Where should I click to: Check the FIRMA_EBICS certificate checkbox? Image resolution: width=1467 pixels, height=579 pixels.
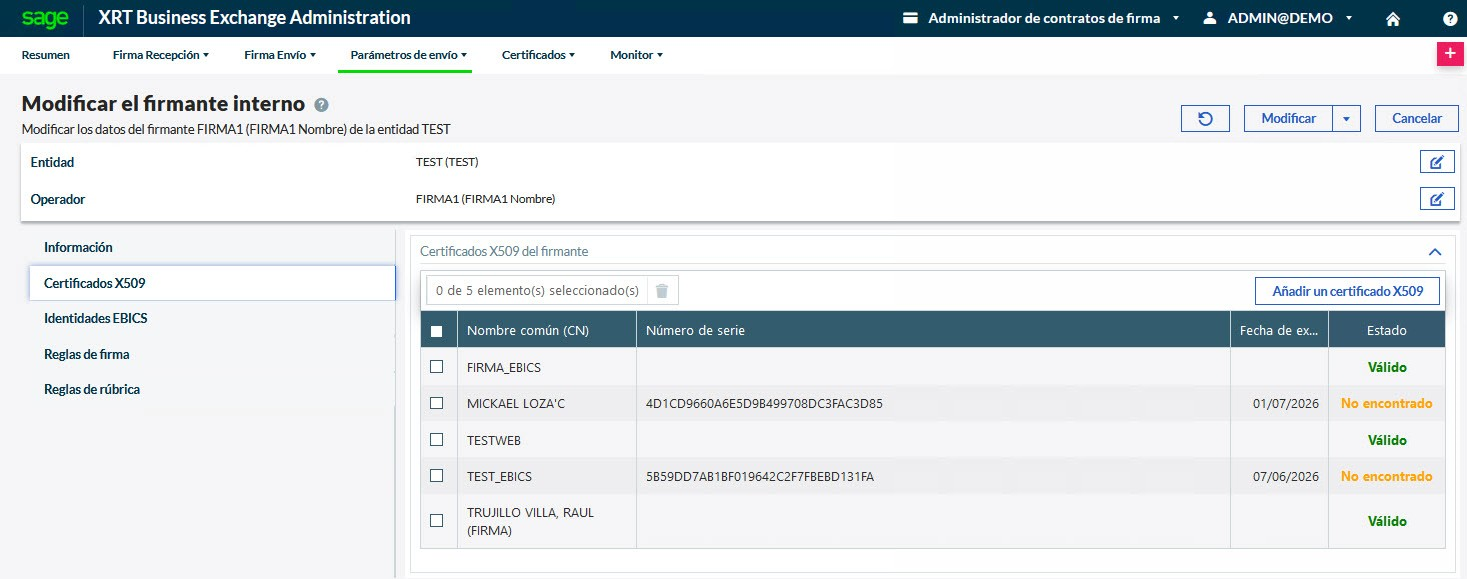(436, 367)
